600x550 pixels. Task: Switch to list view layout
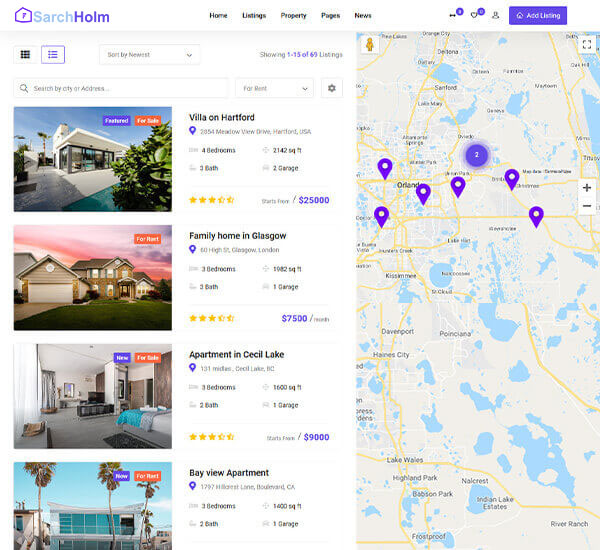53,54
